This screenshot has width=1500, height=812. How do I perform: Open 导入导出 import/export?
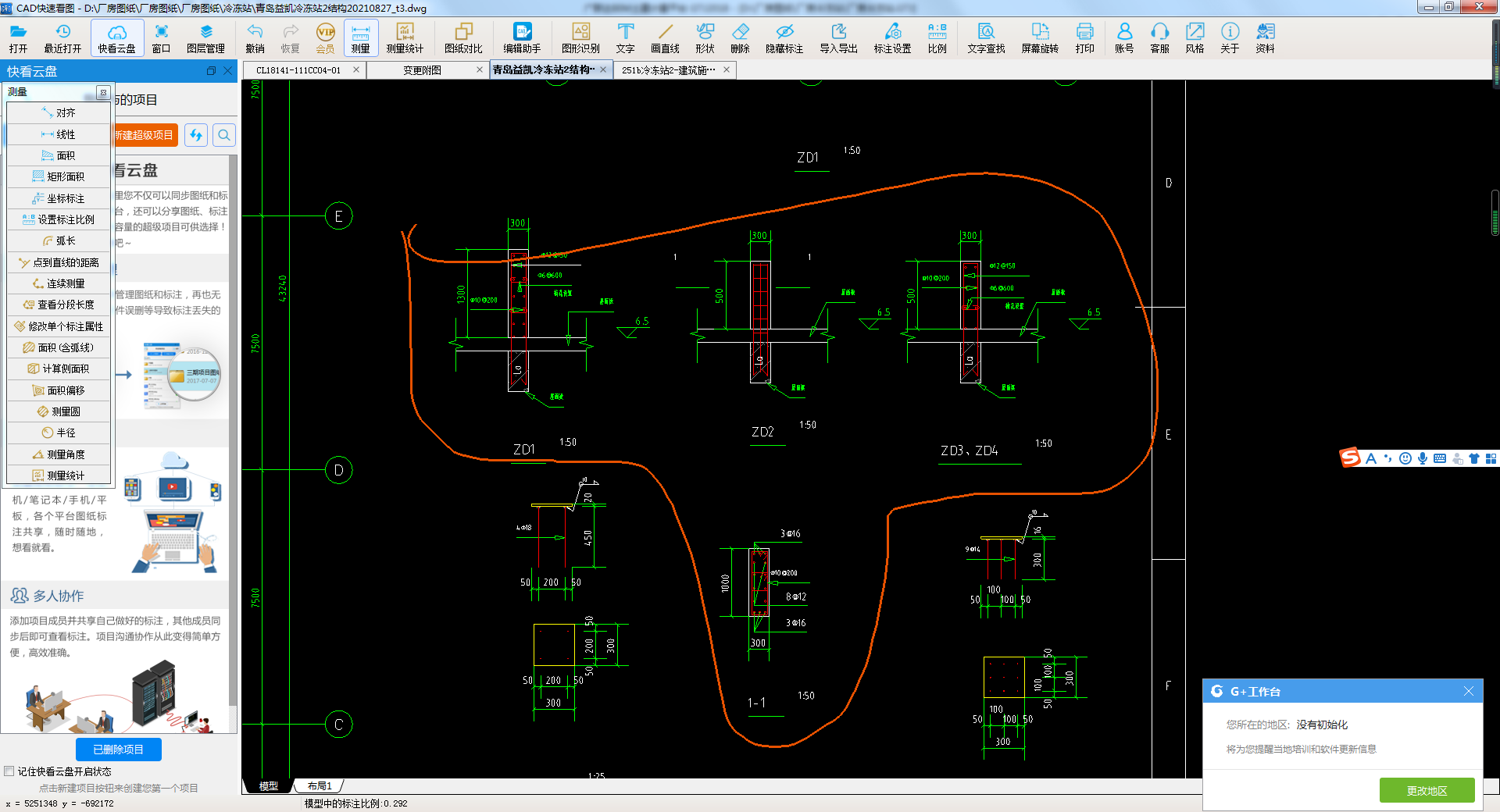pos(838,37)
